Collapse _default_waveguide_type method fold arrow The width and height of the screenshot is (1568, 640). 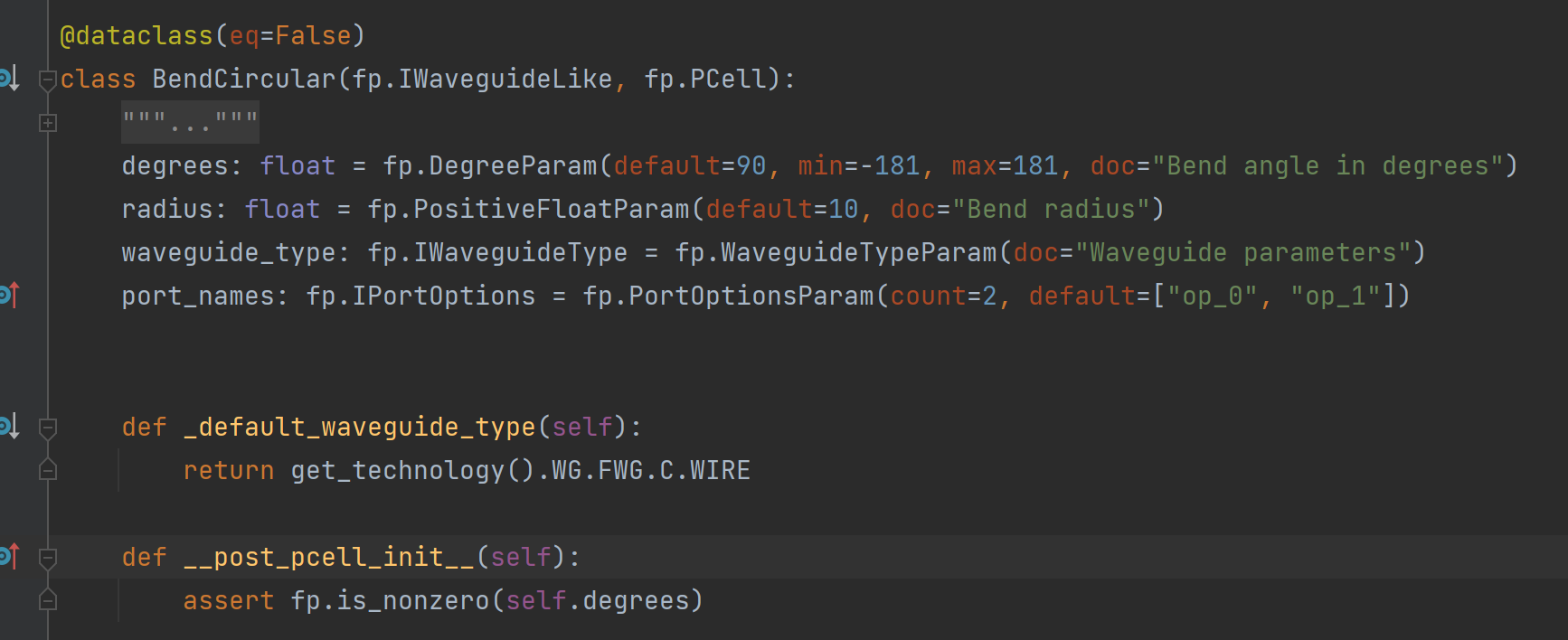click(48, 428)
